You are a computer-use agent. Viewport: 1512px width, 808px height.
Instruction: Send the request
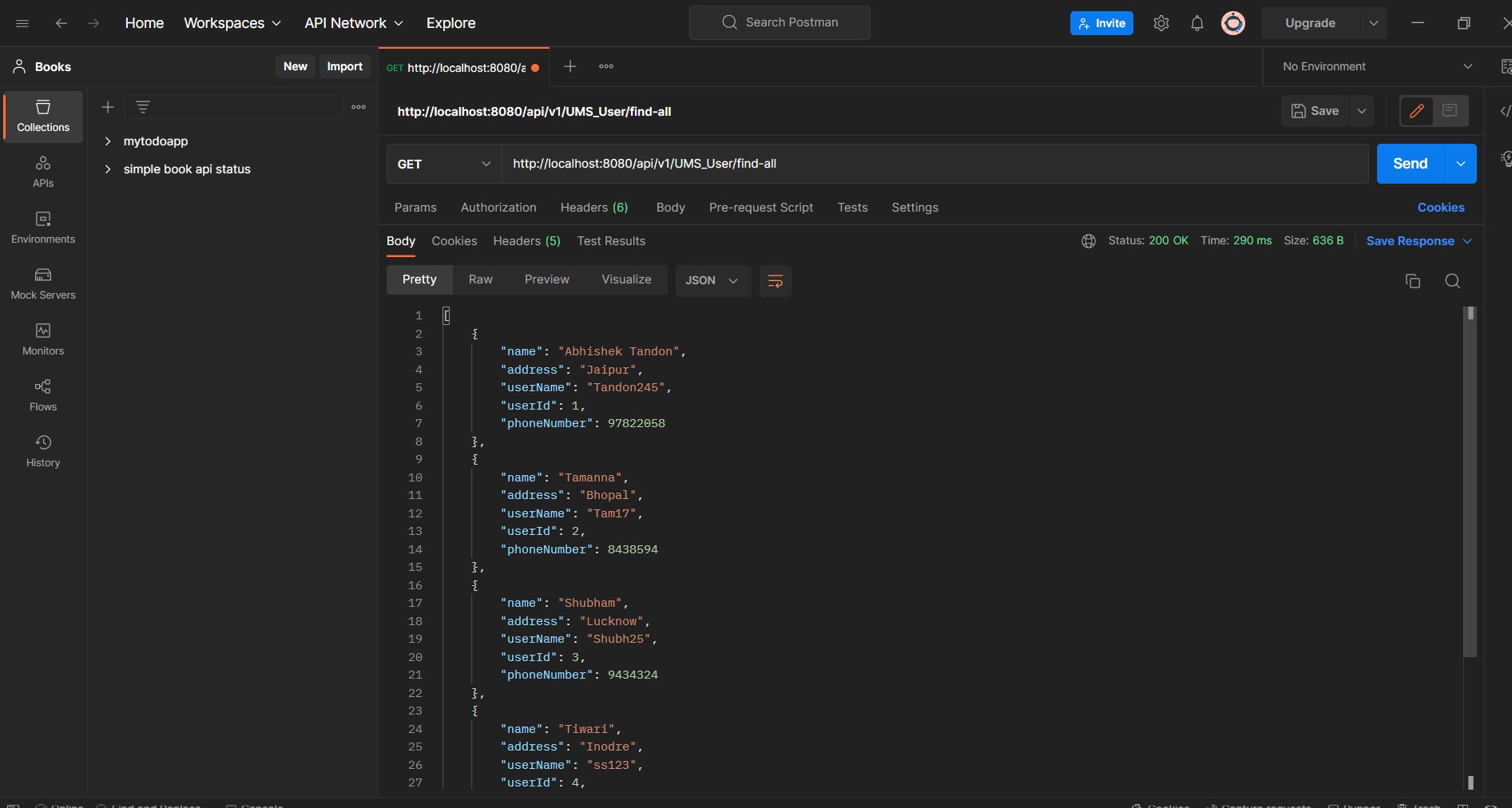pyautogui.click(x=1409, y=163)
